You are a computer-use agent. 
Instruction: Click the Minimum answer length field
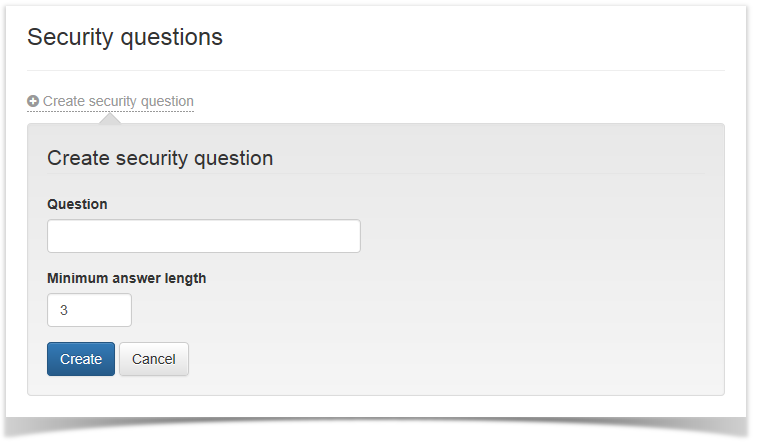click(x=89, y=310)
